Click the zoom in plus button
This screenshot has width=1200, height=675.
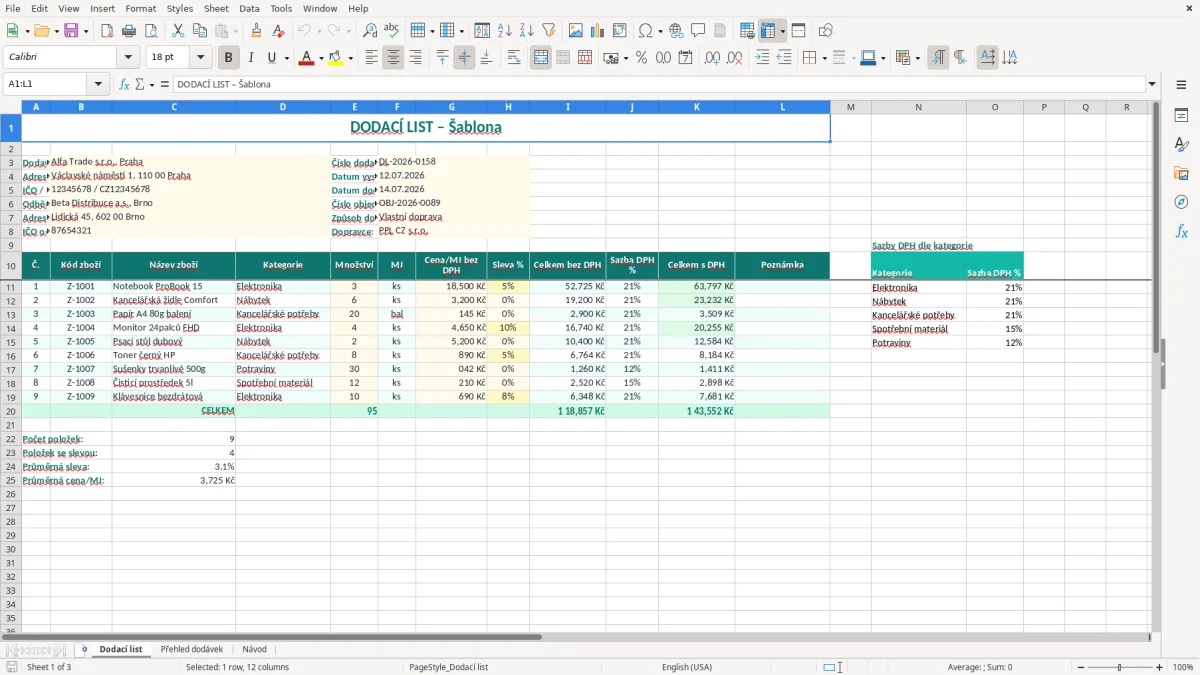1159,667
